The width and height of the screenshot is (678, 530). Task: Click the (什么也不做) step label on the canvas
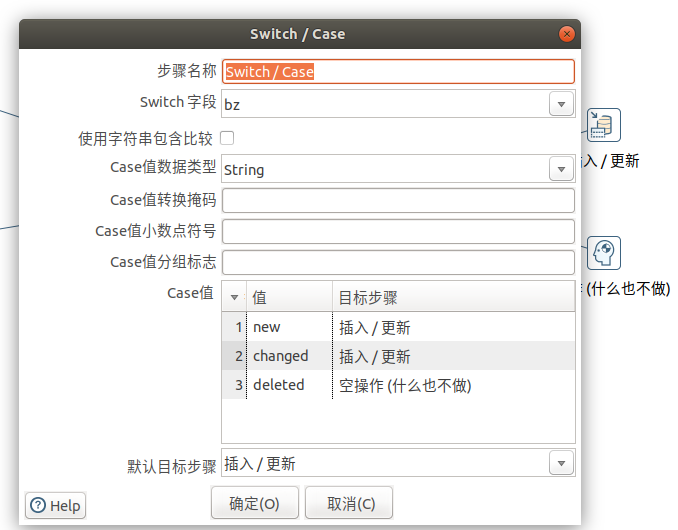point(627,288)
